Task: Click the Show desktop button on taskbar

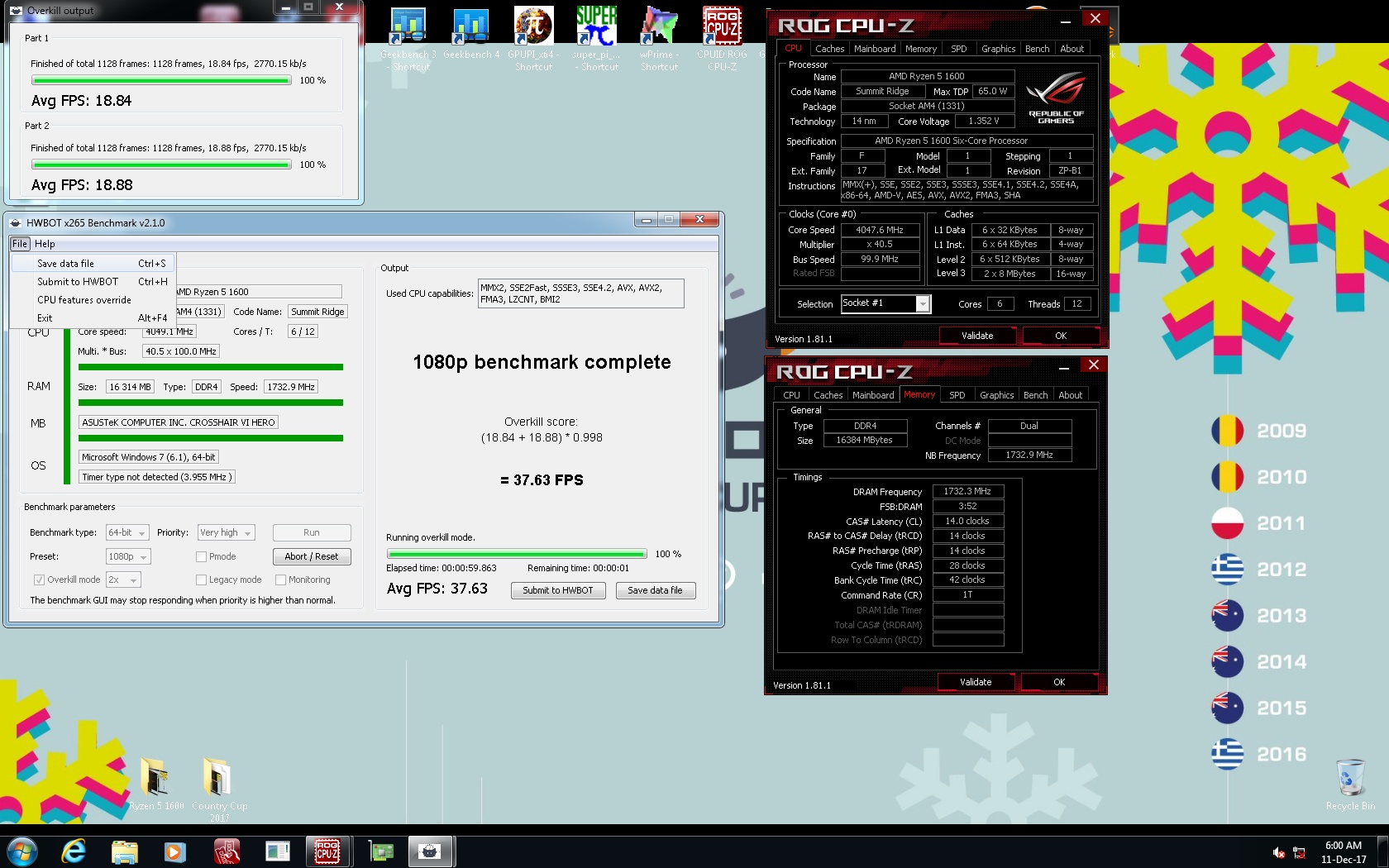Action: click(x=1382, y=851)
